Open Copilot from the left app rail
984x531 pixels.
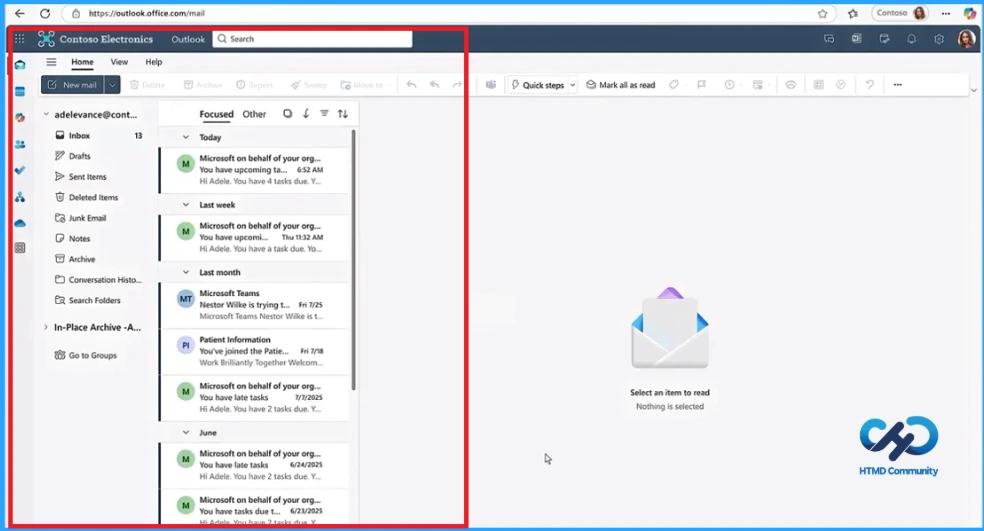(x=20, y=117)
